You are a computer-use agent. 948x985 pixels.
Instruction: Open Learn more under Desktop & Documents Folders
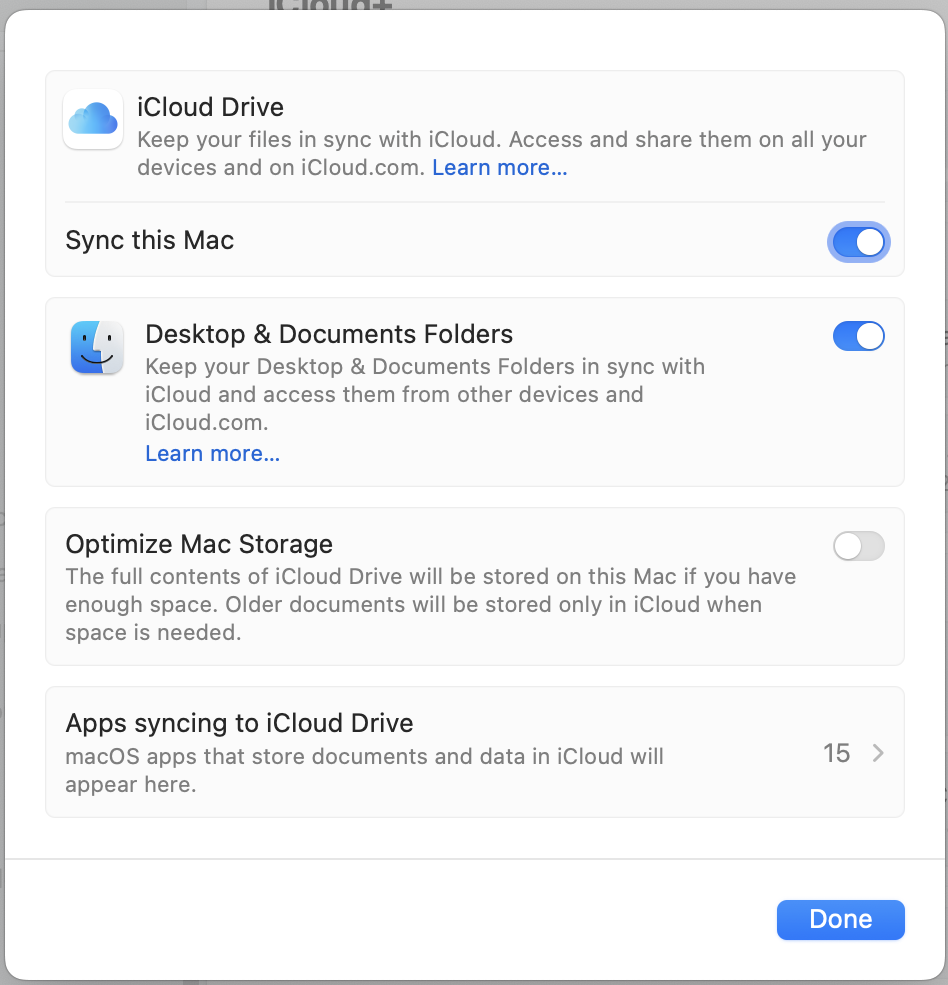click(212, 453)
